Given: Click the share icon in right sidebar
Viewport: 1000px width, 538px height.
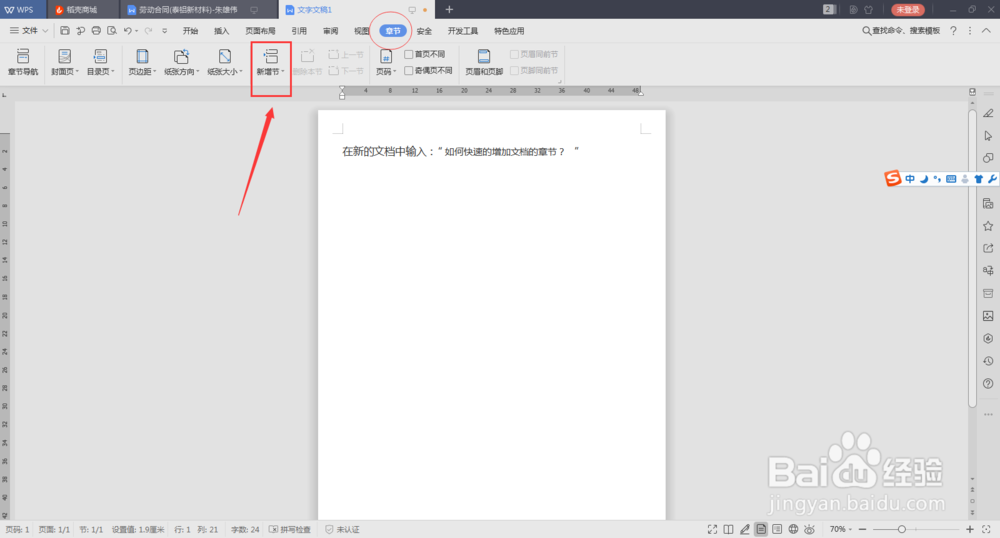Looking at the screenshot, I should pos(988,249).
